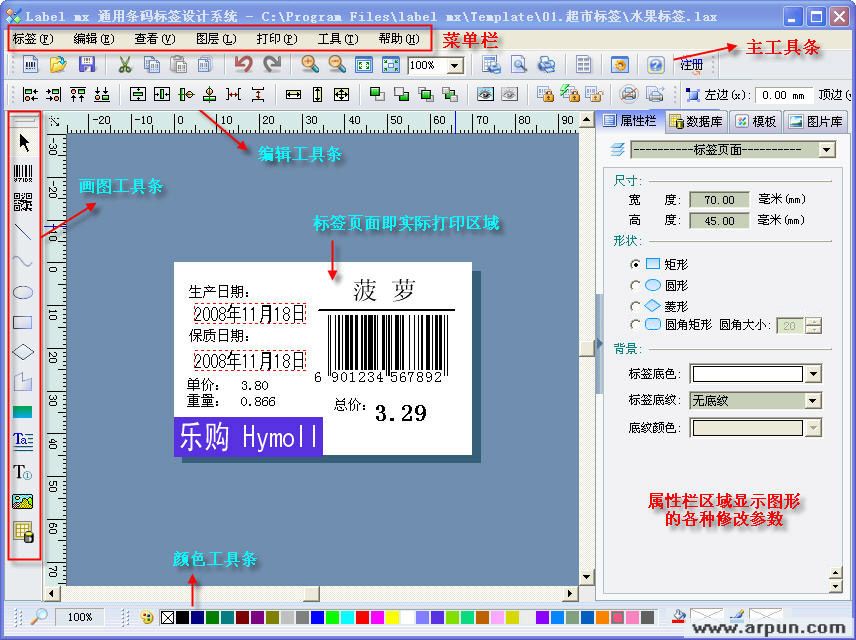Open the 标签页面 selector dropdown

point(828,148)
